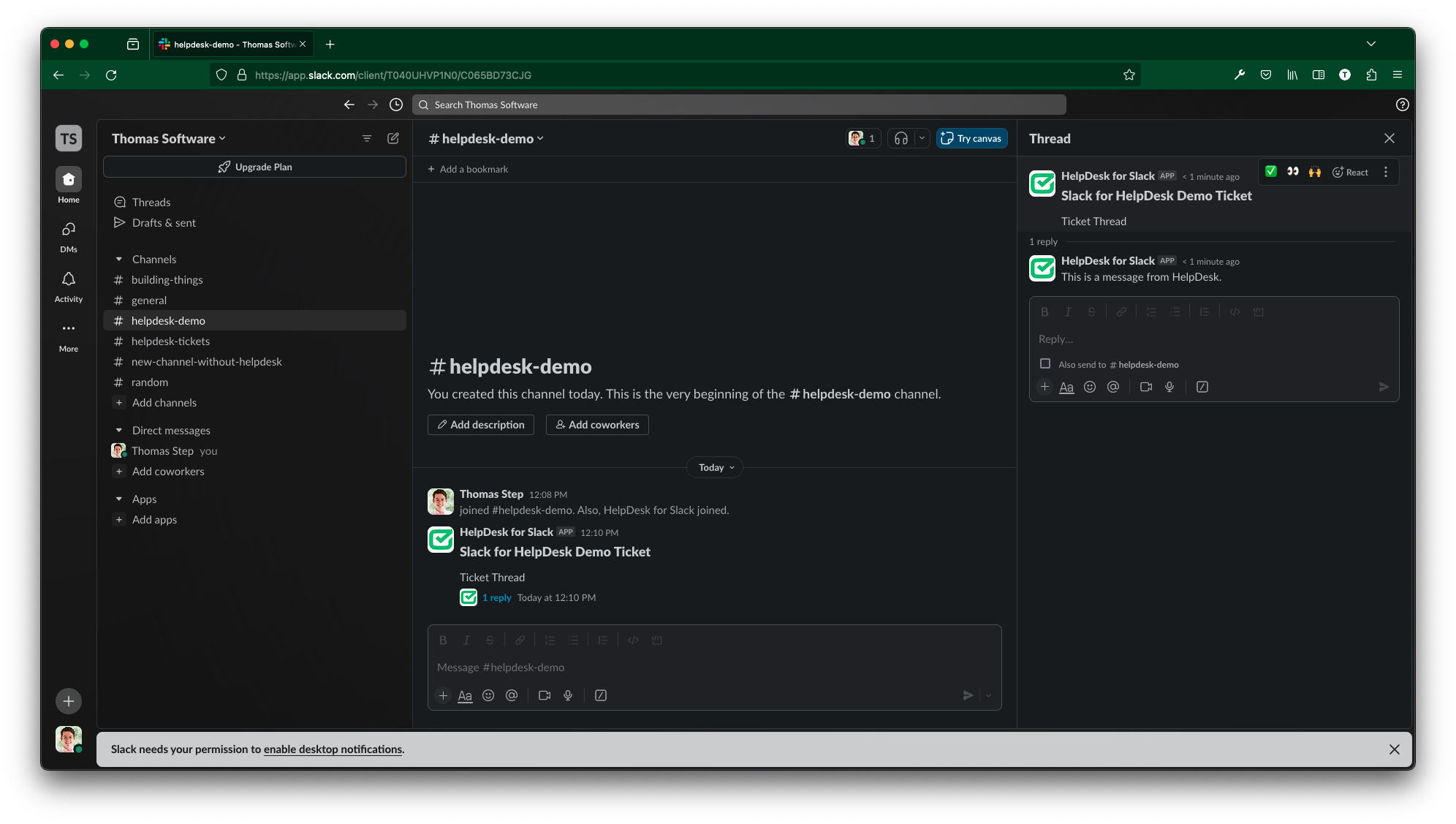Toggle strikethrough in thread reply toolbar
1456x824 pixels.
[1091, 311]
